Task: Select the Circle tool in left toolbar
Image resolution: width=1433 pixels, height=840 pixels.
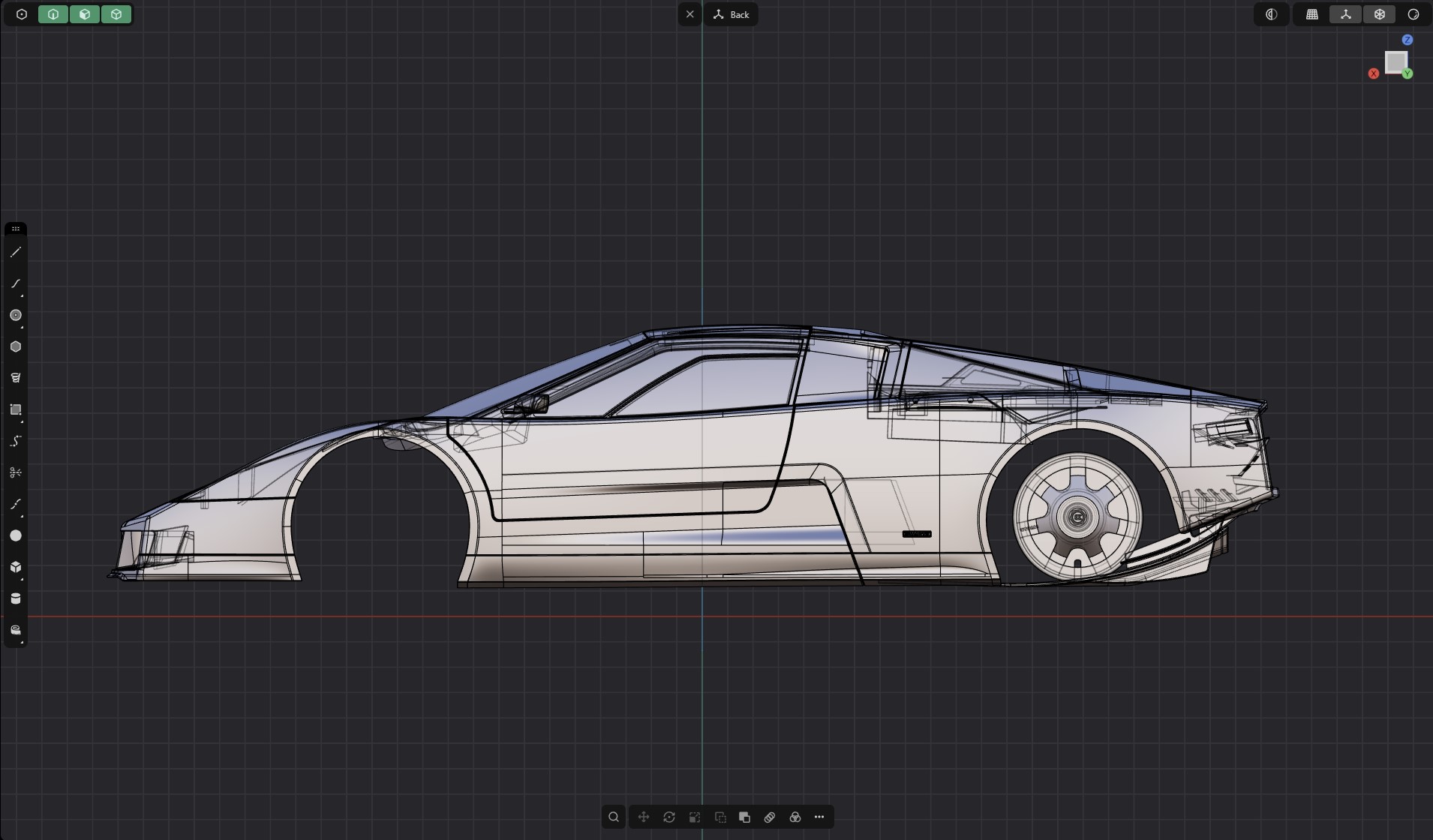Action: pyautogui.click(x=16, y=316)
